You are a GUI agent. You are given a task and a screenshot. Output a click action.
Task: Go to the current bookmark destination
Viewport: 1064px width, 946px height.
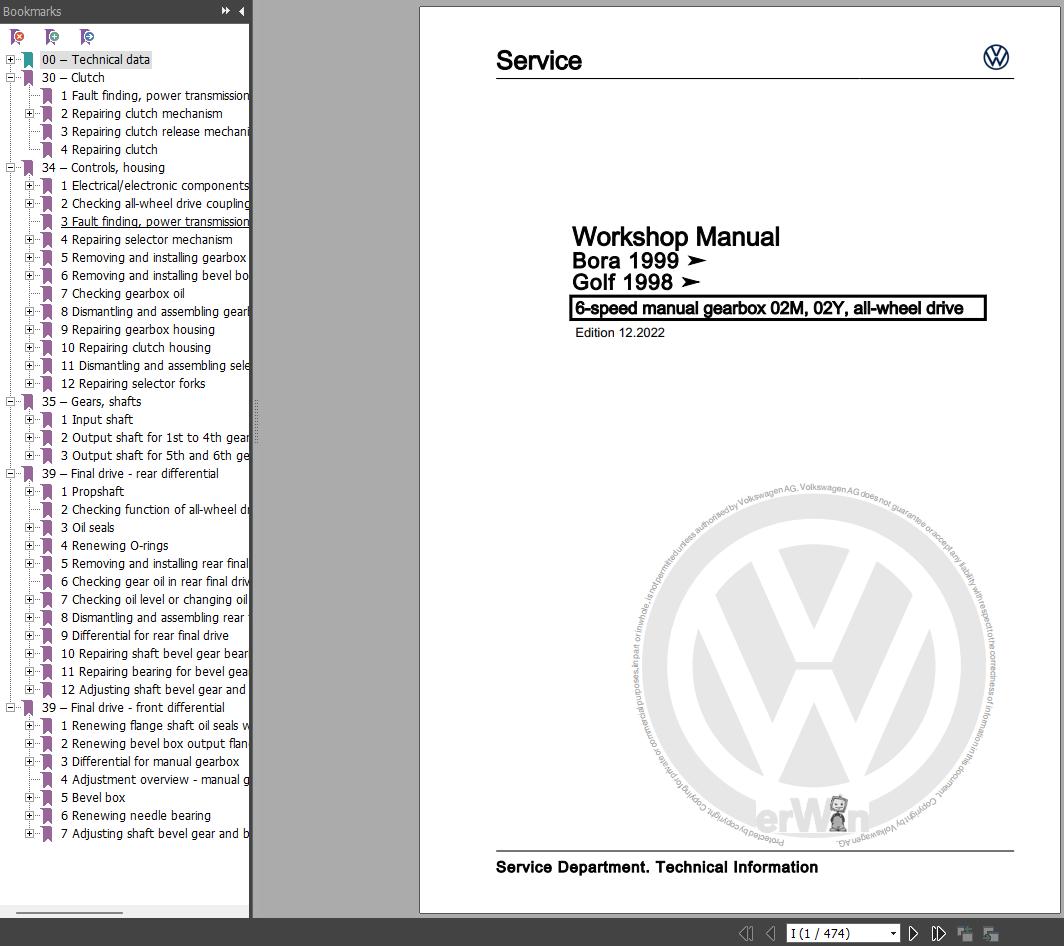click(x=87, y=36)
